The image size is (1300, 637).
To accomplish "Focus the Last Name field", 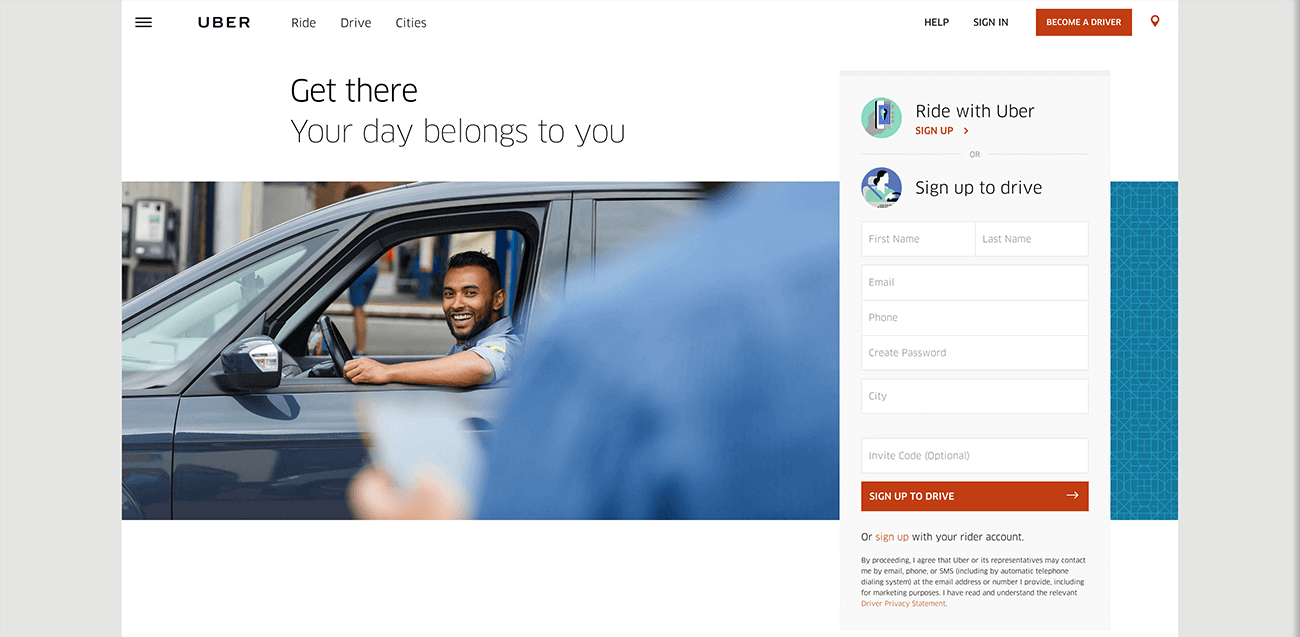I will [x=1032, y=239].
